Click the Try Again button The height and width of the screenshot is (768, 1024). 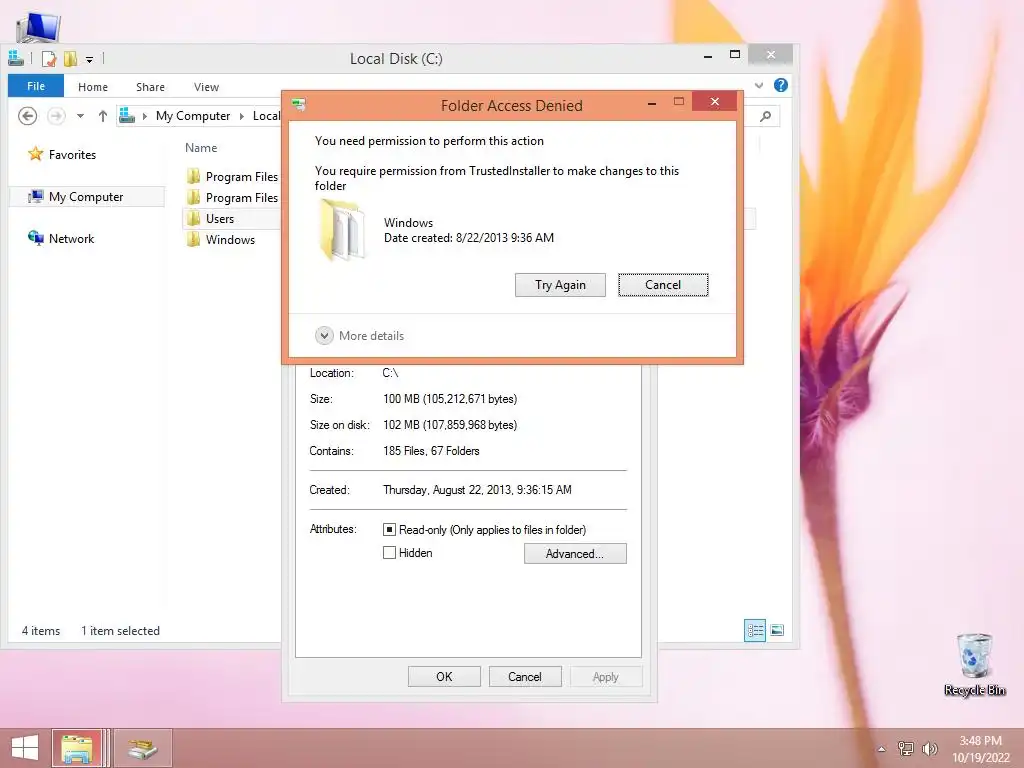pos(560,285)
